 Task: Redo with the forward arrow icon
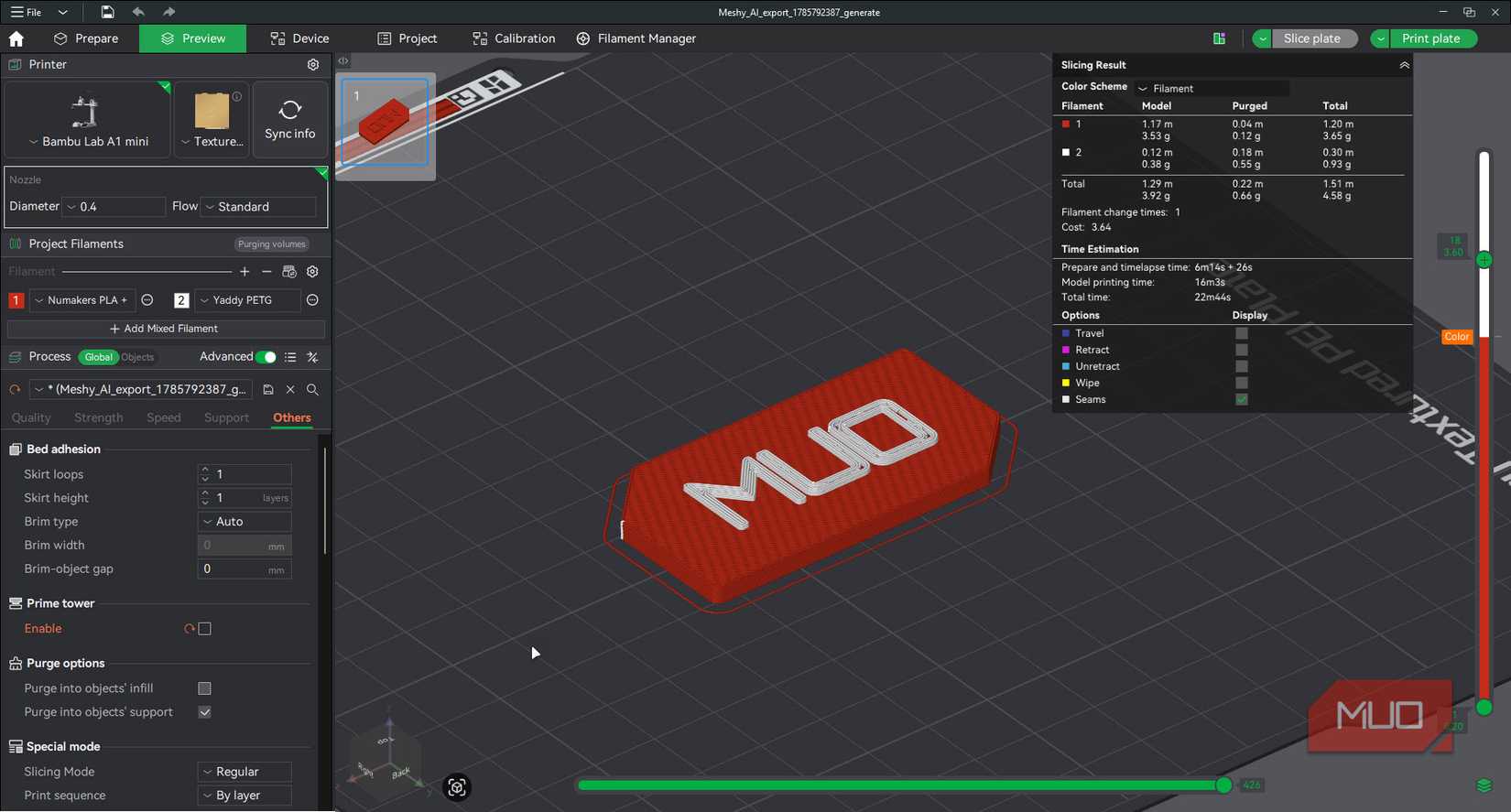click(168, 12)
